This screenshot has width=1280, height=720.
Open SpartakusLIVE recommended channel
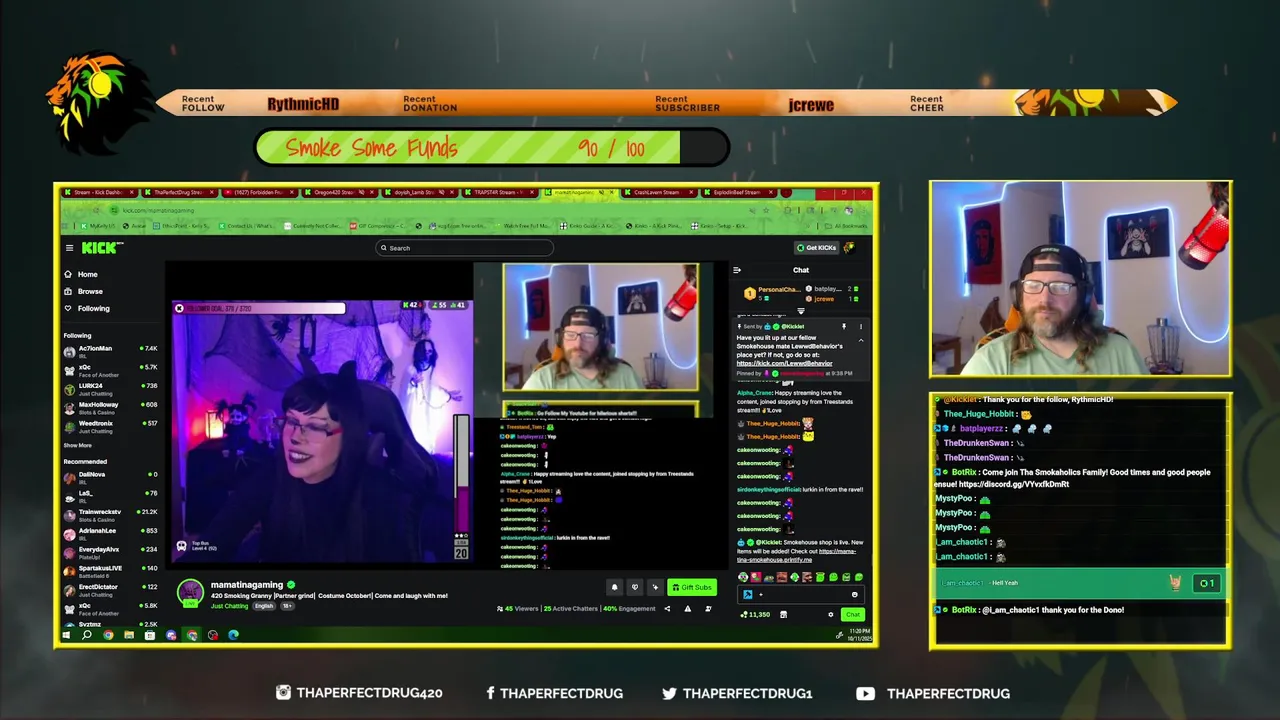pos(110,571)
